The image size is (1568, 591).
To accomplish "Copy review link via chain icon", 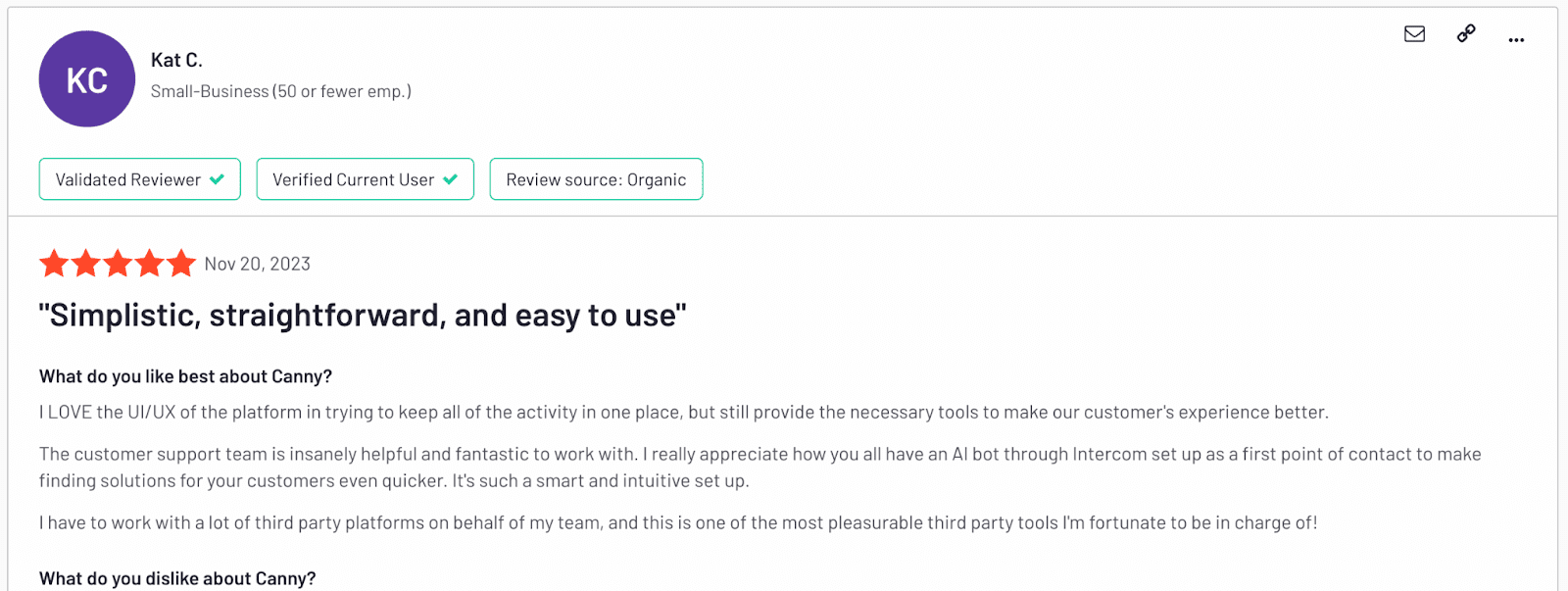I will (x=1466, y=34).
